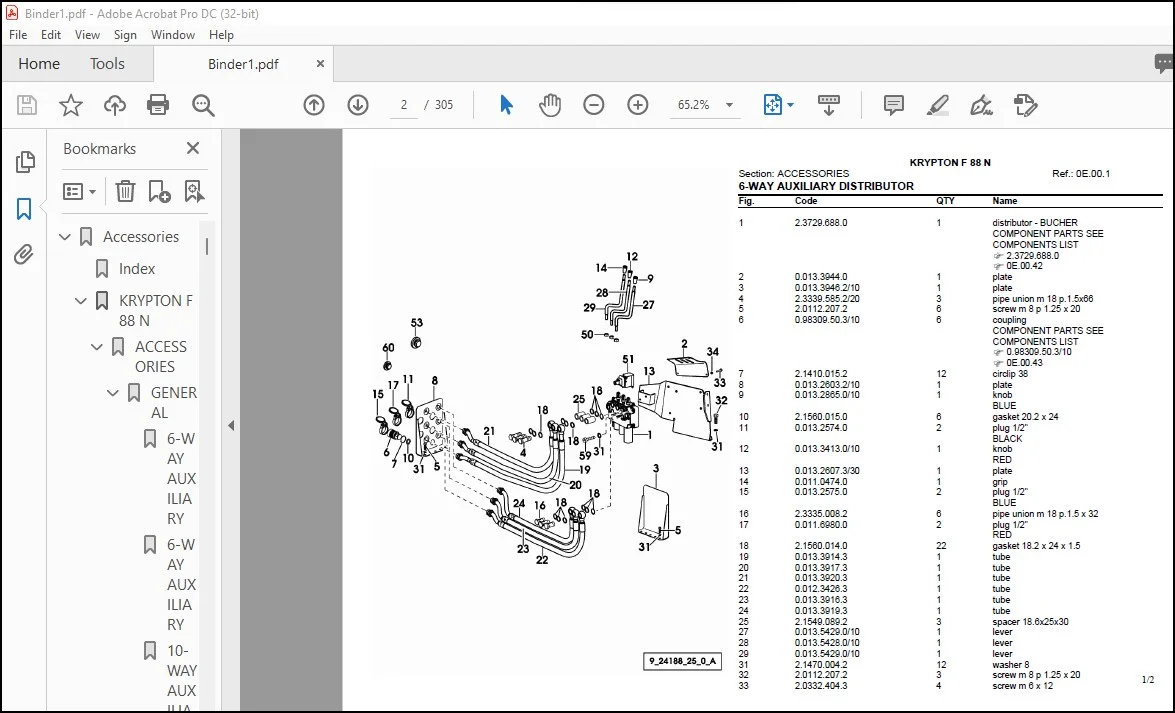Collapse the GENERAL bookmark
1175x713 pixels.
coord(112,393)
